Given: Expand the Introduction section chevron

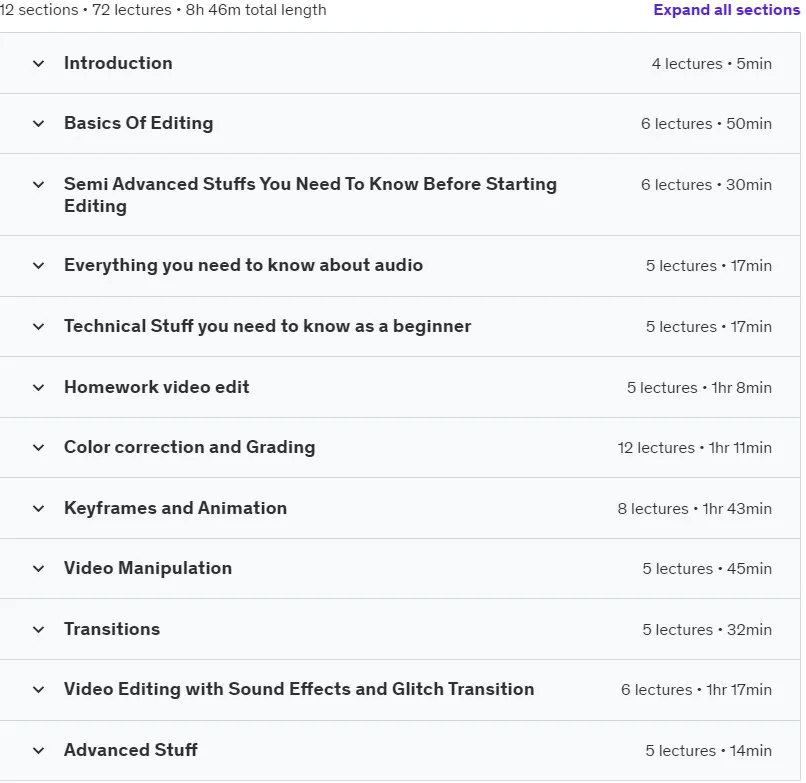Looking at the screenshot, I should pos(39,64).
